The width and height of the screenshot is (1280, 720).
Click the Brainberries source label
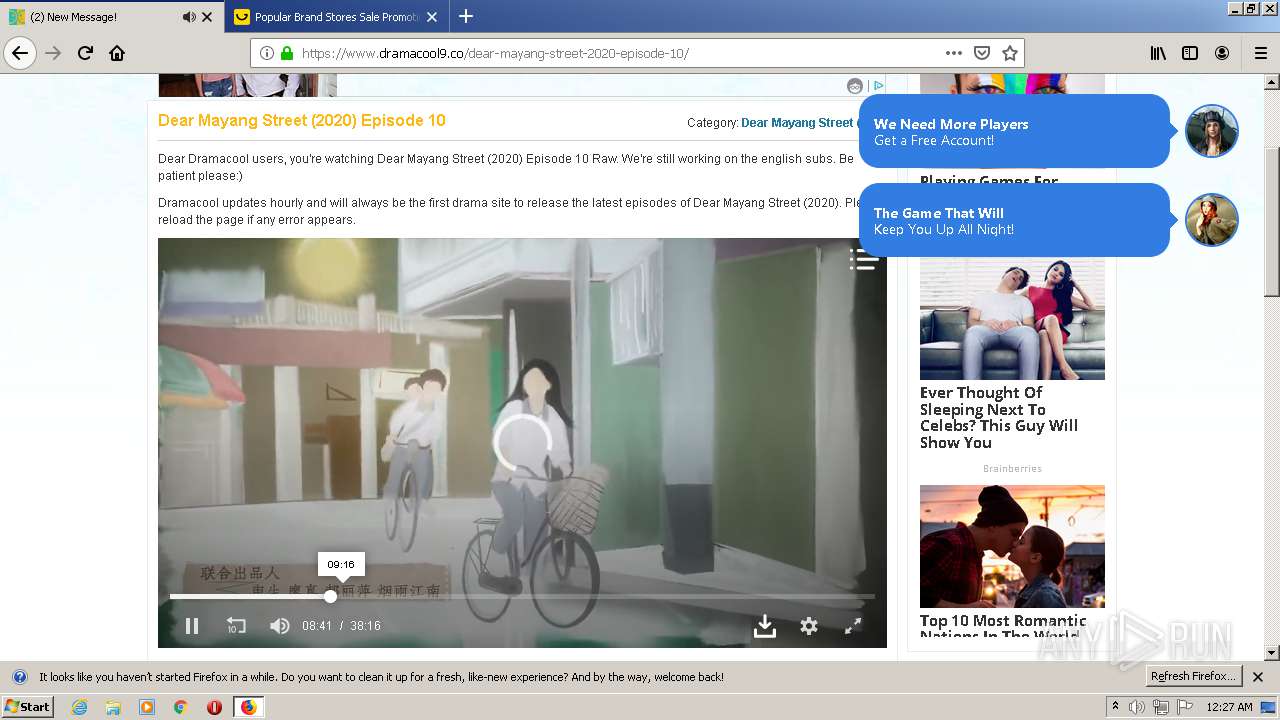click(1012, 469)
